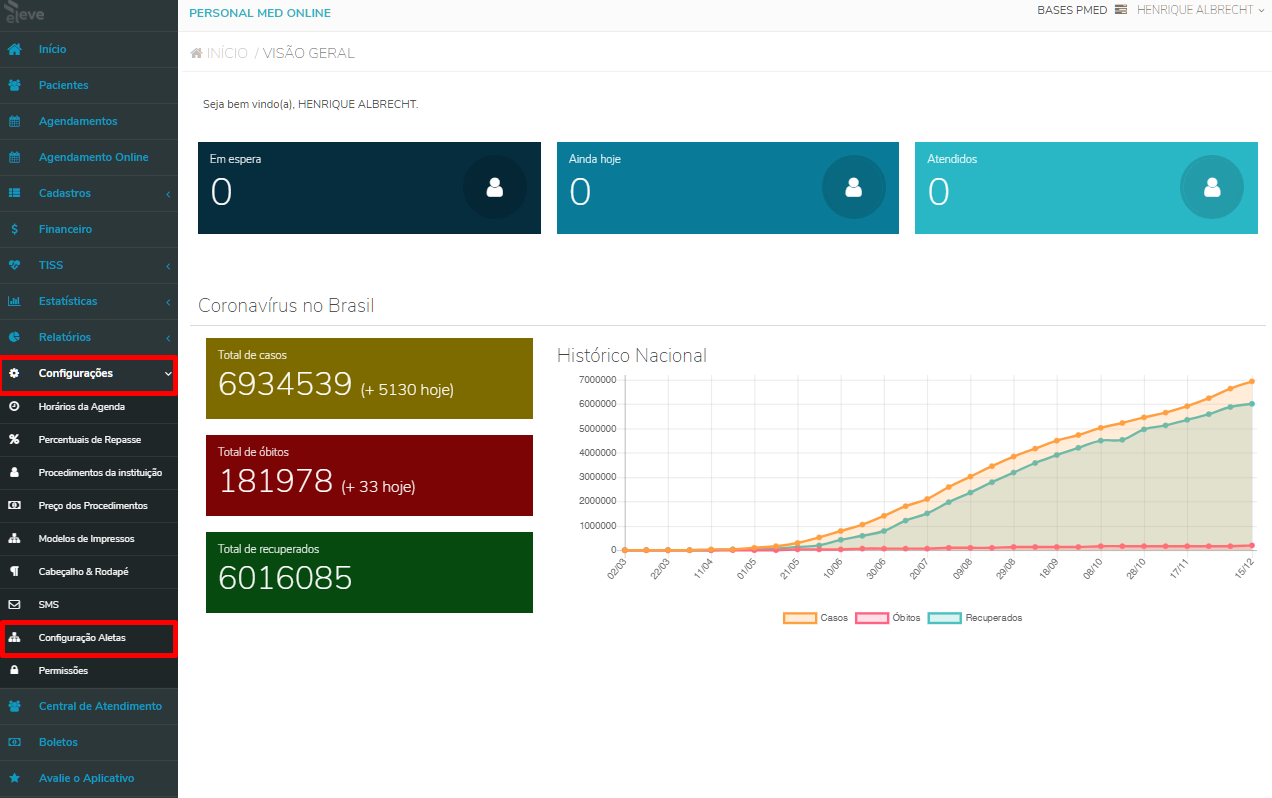Collapse the Configurações menu
The width and height of the screenshot is (1272, 798).
(x=89, y=373)
